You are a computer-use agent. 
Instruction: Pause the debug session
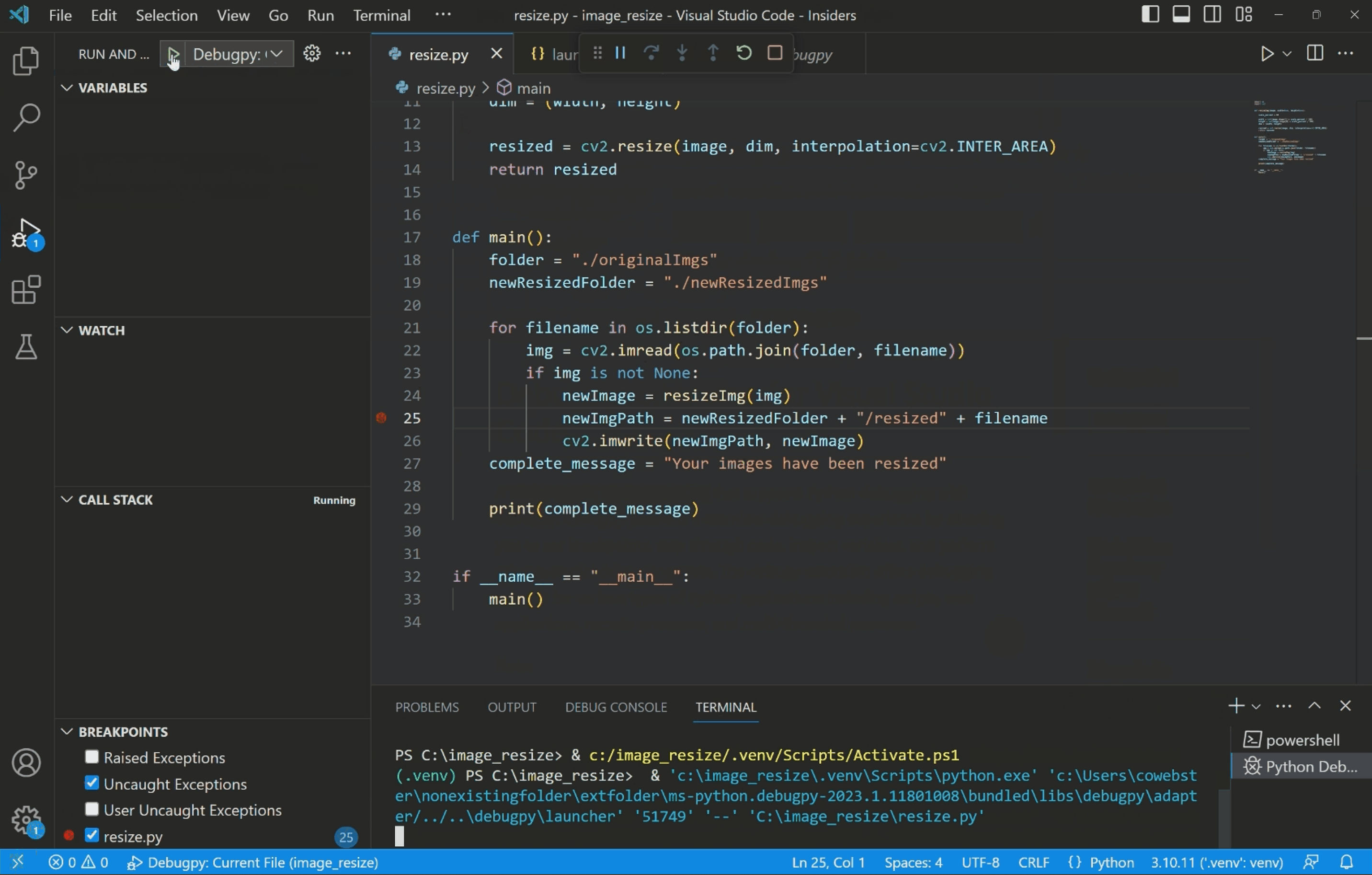[620, 53]
